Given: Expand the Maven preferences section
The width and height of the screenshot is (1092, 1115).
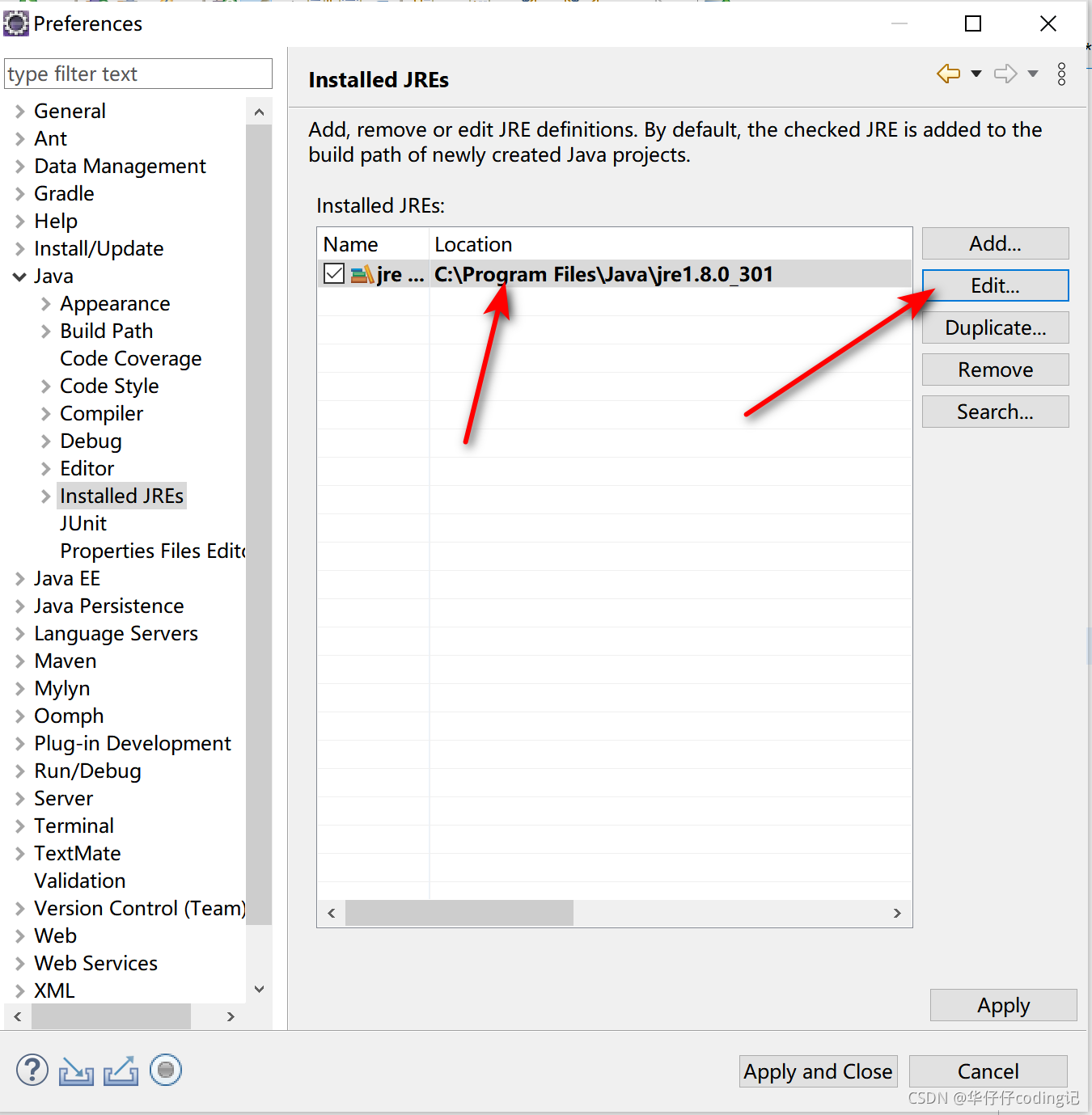Looking at the screenshot, I should coord(19,661).
